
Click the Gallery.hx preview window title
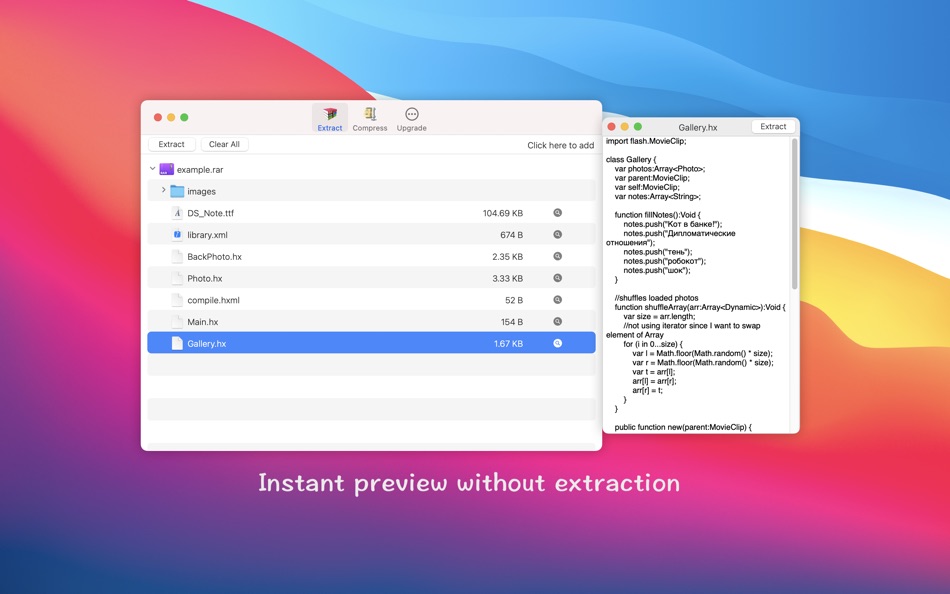pos(697,127)
